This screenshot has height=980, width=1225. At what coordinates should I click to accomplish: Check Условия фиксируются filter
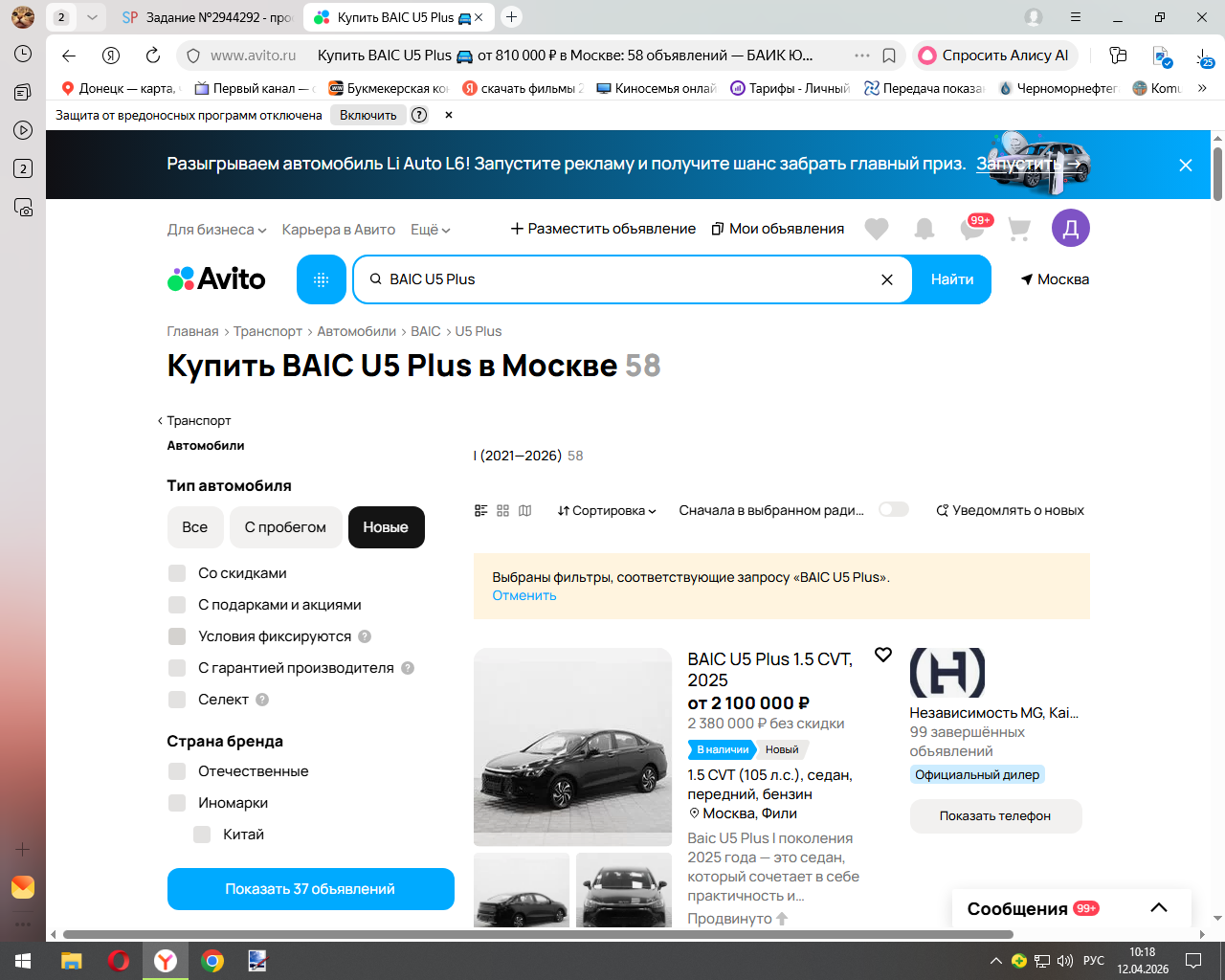pyautogui.click(x=177, y=636)
